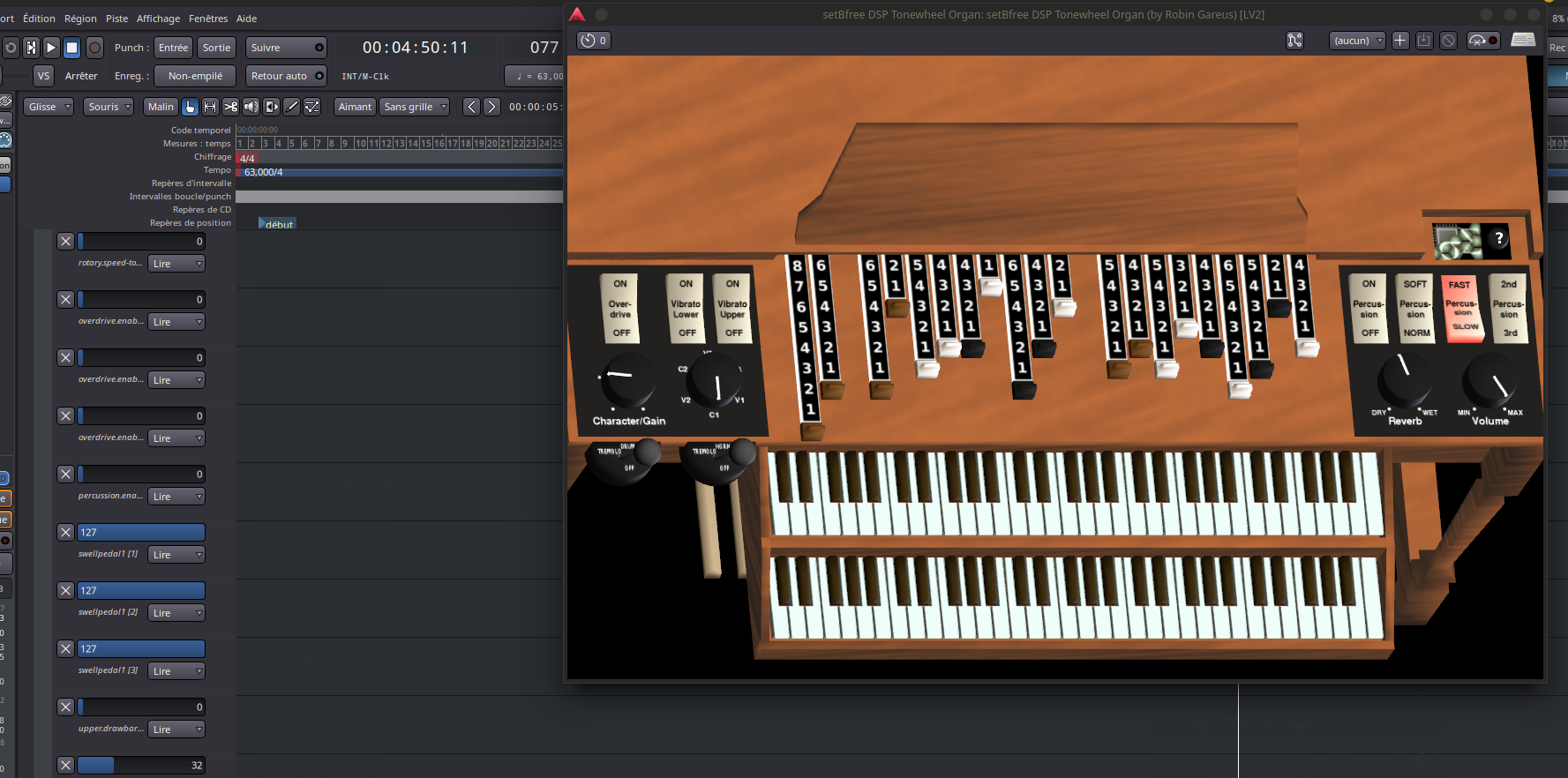Select the Cut (scissors) tool
Image resolution: width=1568 pixels, height=778 pixels.
tap(230, 107)
